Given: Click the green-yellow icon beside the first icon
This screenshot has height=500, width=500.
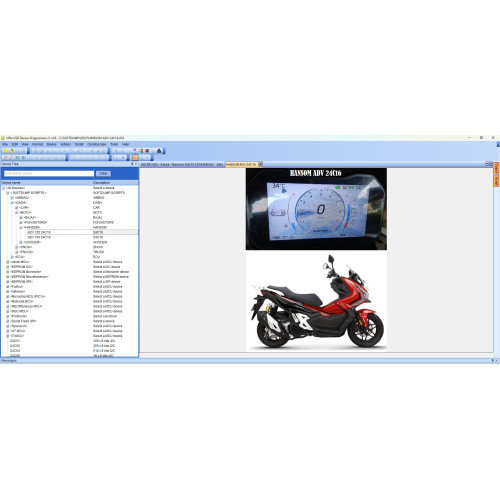Looking at the screenshot, I should (x=11, y=151).
